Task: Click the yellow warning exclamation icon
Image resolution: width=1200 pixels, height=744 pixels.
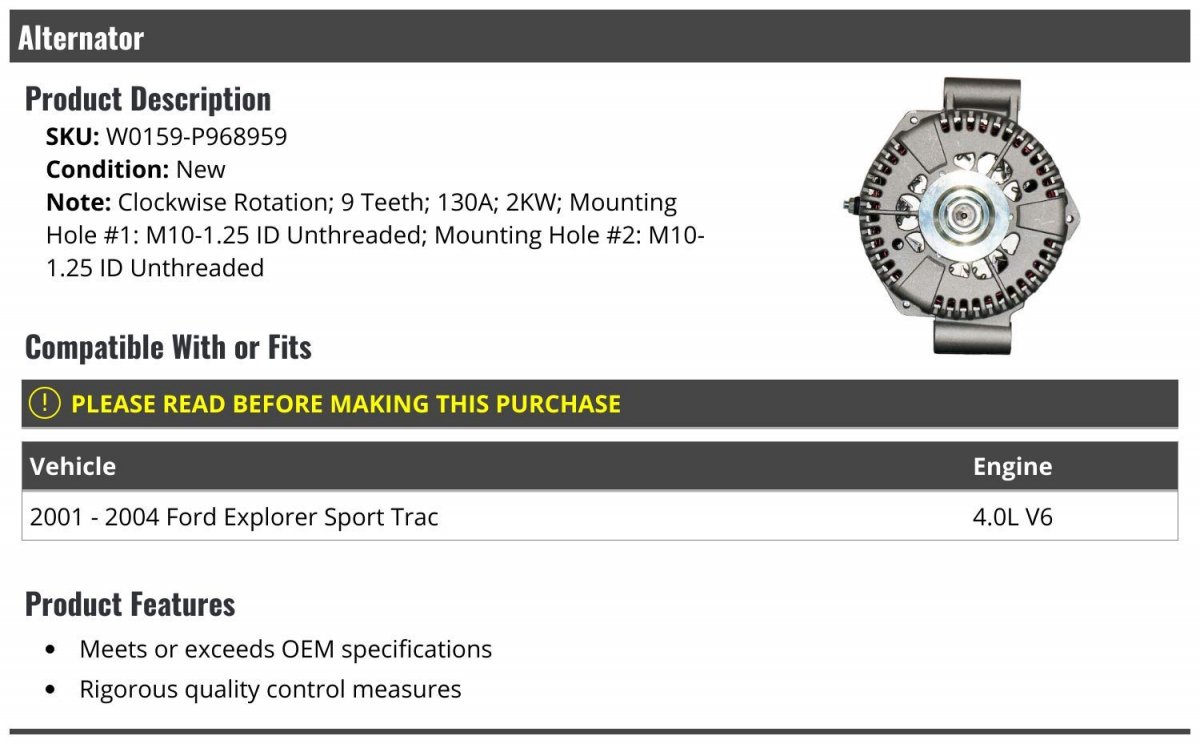Action: coord(45,403)
